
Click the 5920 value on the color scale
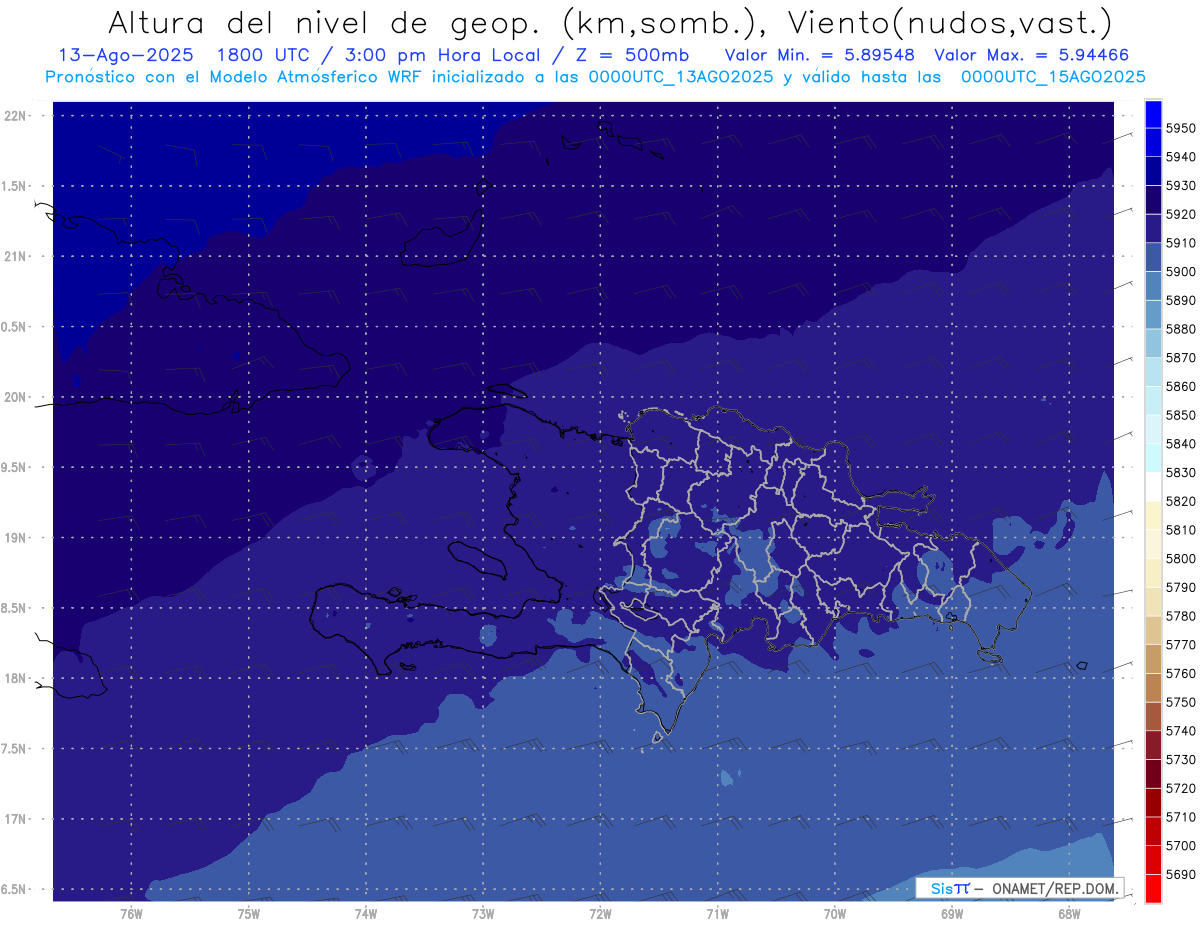point(1181,214)
